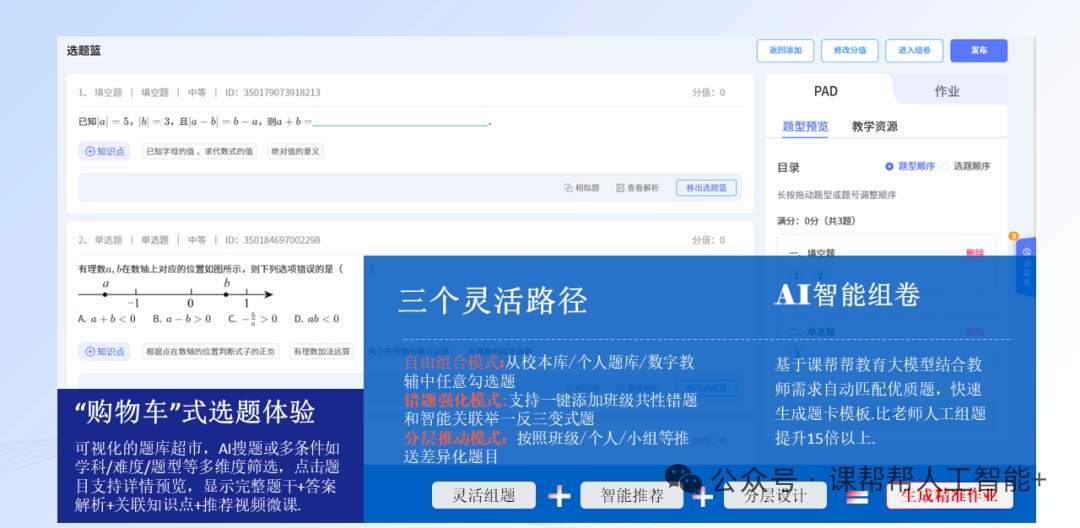Click the red 删除 link beside 填空题
The image size is (1080, 528).
[x=975, y=254]
